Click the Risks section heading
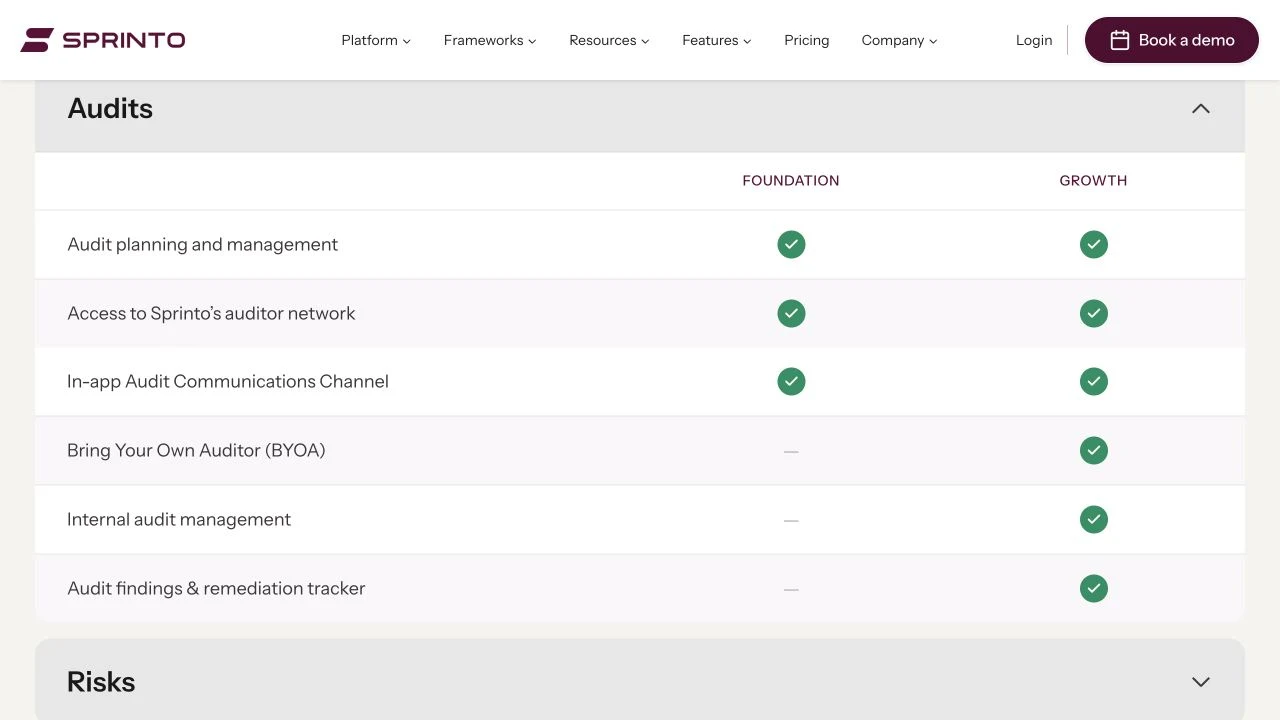 coord(101,682)
